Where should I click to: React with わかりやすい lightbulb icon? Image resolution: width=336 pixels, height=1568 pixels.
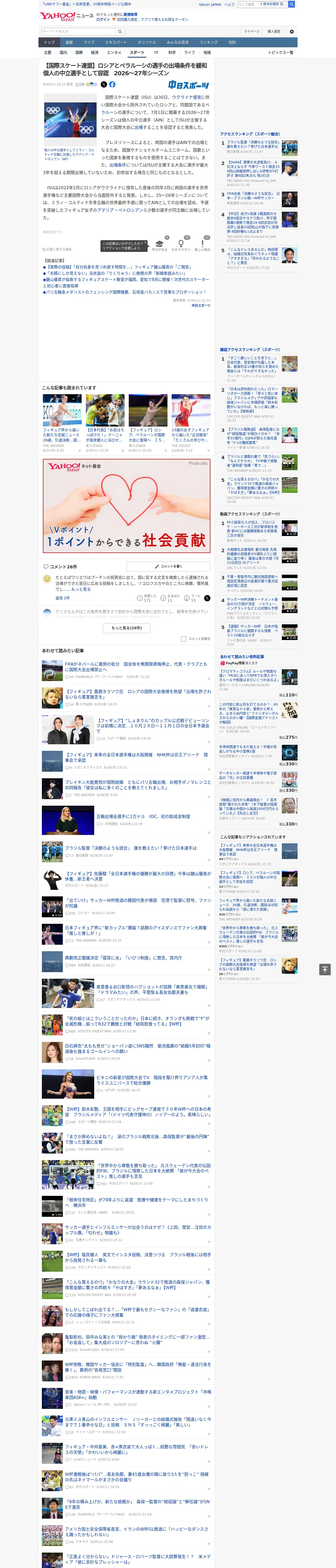181,244
